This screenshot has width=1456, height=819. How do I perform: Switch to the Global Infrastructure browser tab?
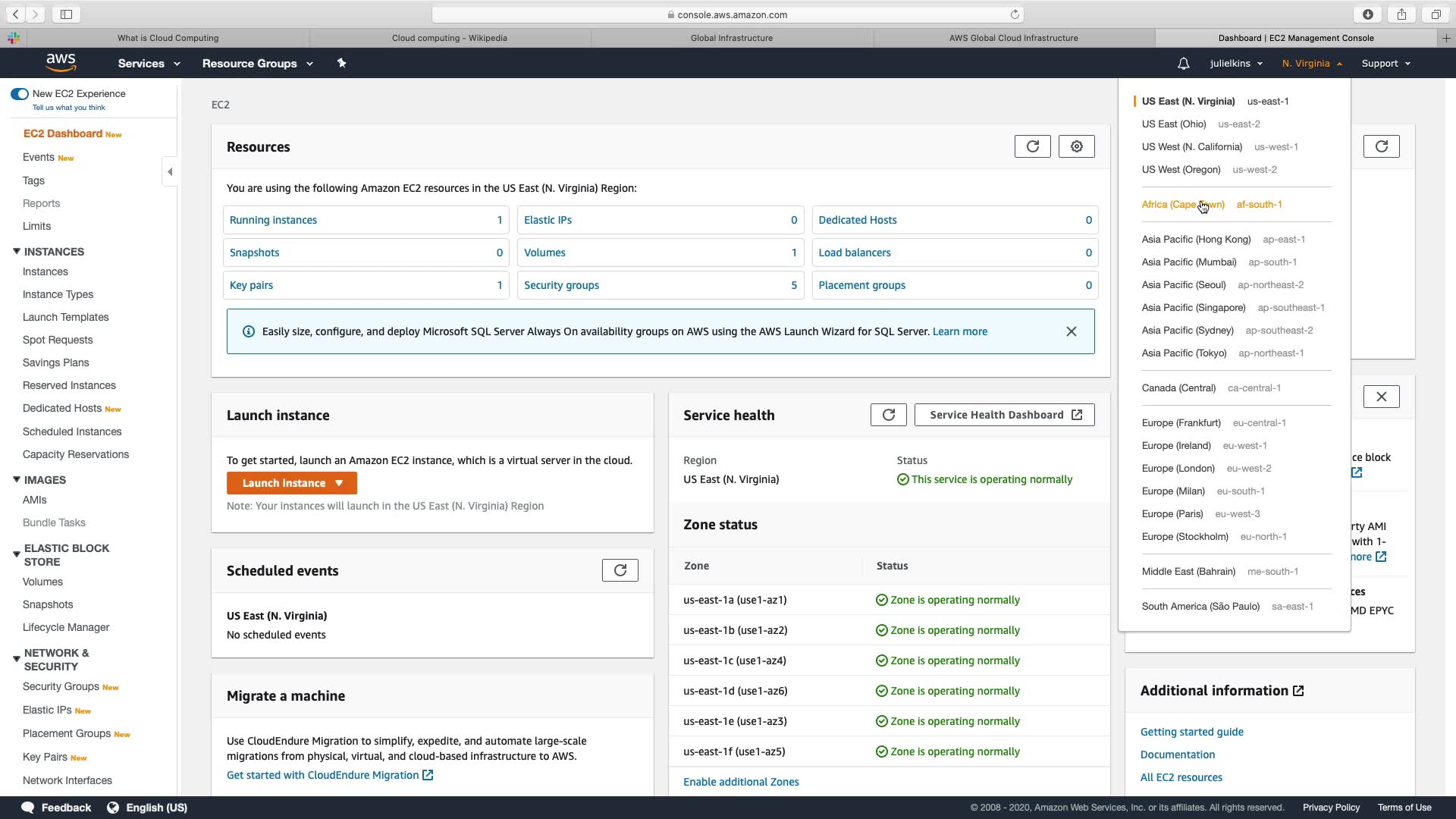coord(731,38)
